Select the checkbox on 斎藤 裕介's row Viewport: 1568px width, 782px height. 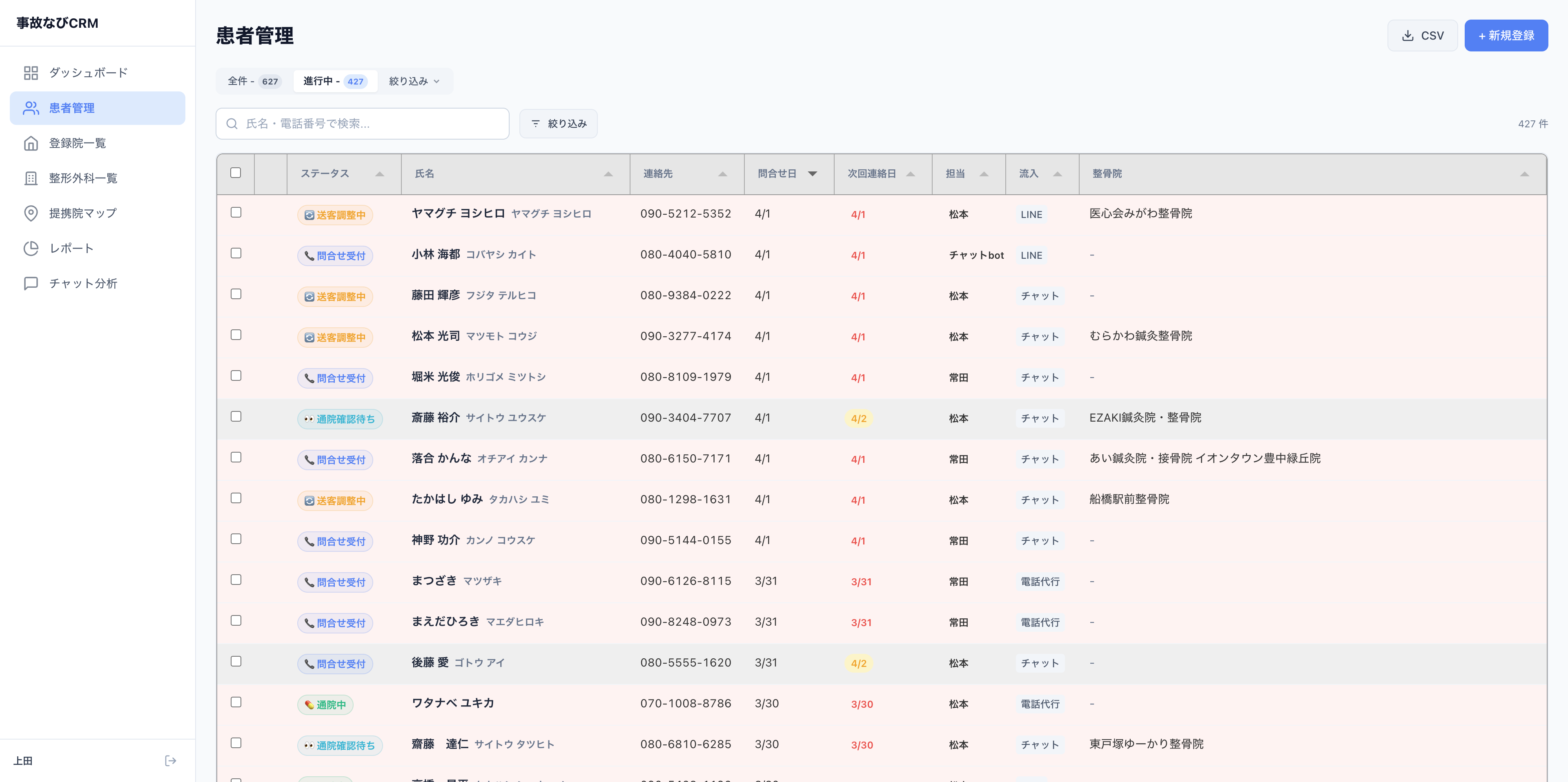click(x=236, y=416)
